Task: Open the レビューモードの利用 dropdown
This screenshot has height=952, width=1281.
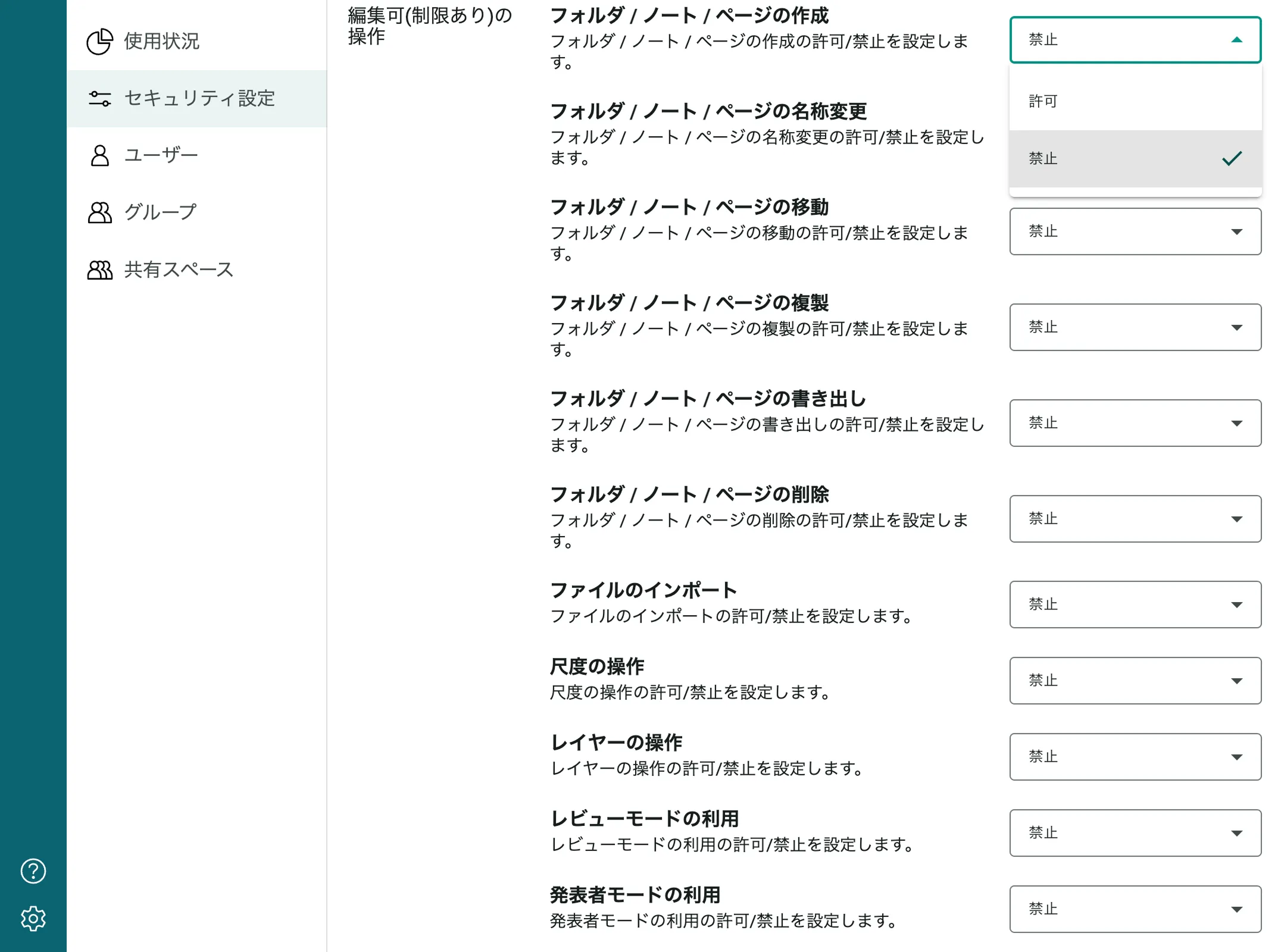Action: click(1135, 833)
